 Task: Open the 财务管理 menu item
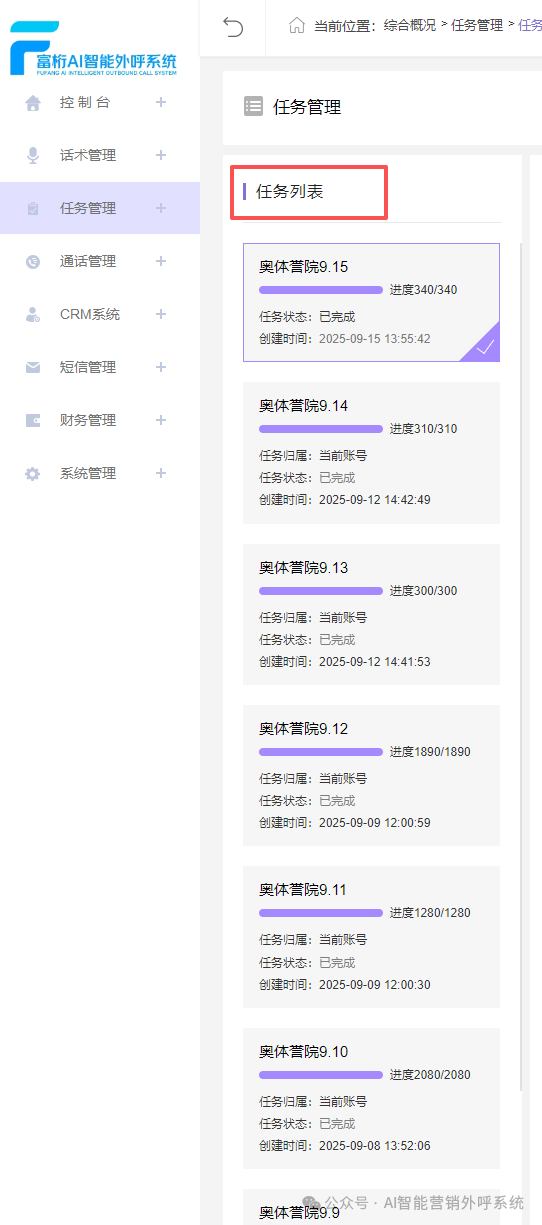[x=100, y=420]
